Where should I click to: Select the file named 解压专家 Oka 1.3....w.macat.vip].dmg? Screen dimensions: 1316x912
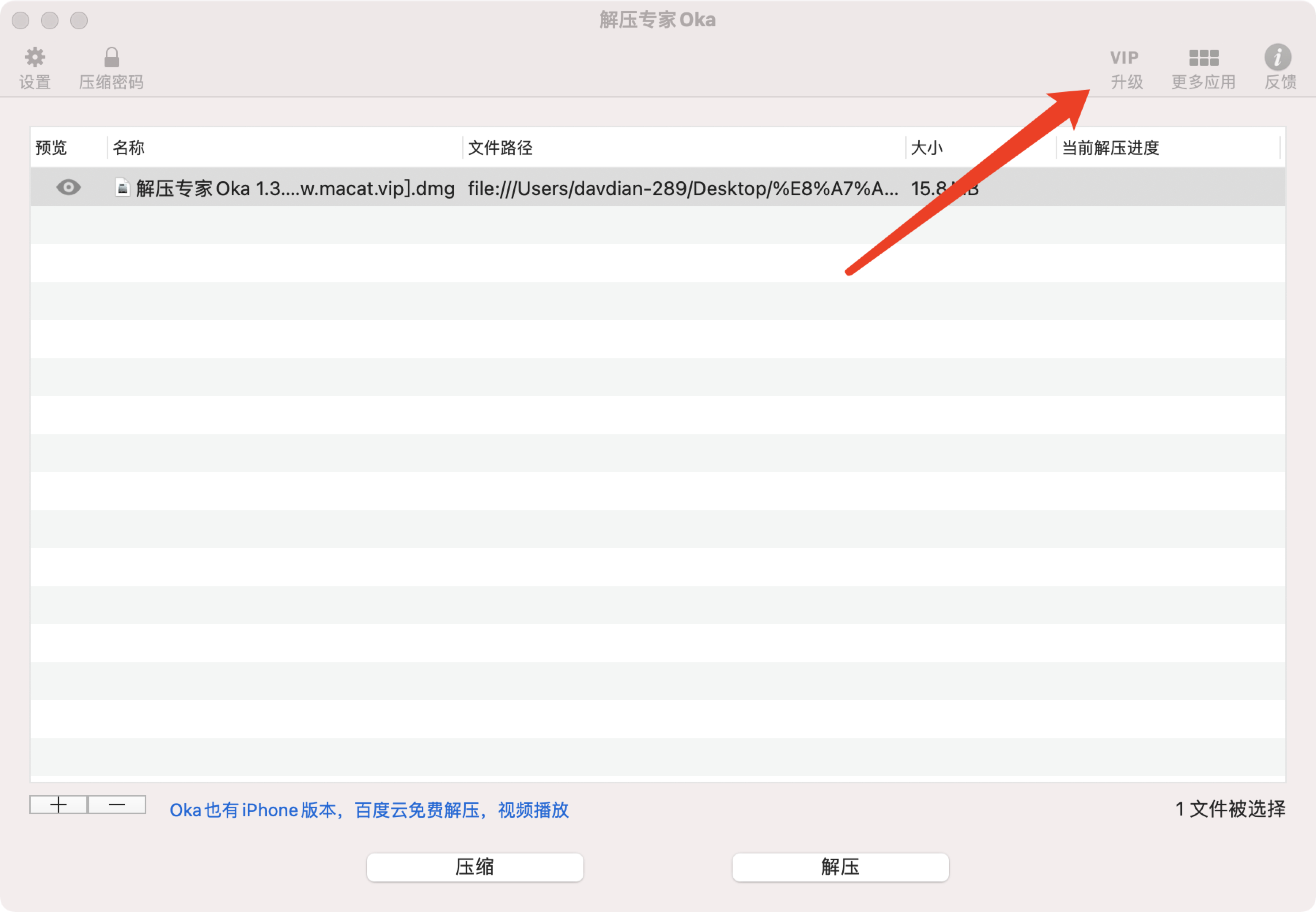click(295, 188)
